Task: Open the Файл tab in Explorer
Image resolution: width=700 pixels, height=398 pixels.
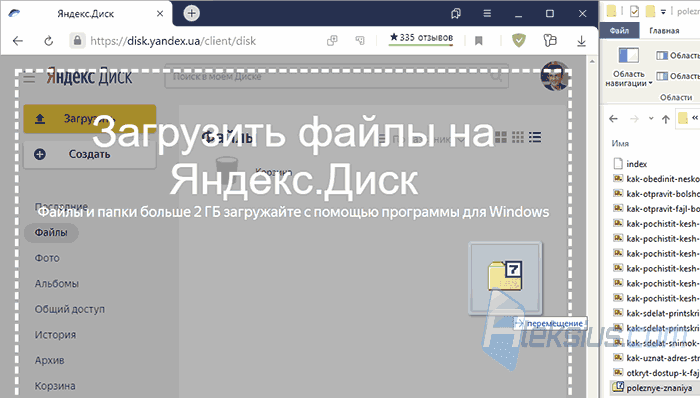Action: 619,30
